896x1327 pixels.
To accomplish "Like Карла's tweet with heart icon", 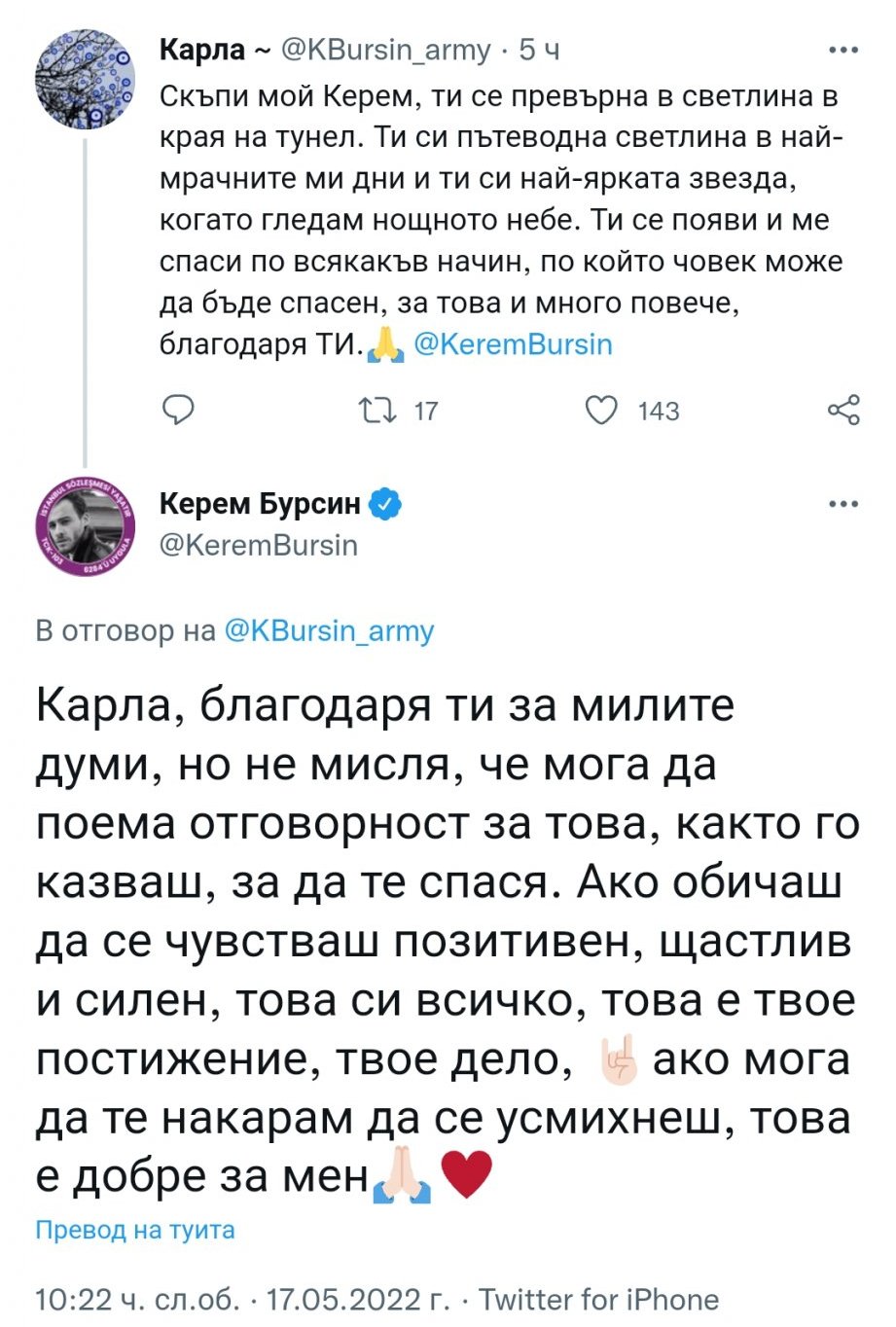I will pos(602,410).
